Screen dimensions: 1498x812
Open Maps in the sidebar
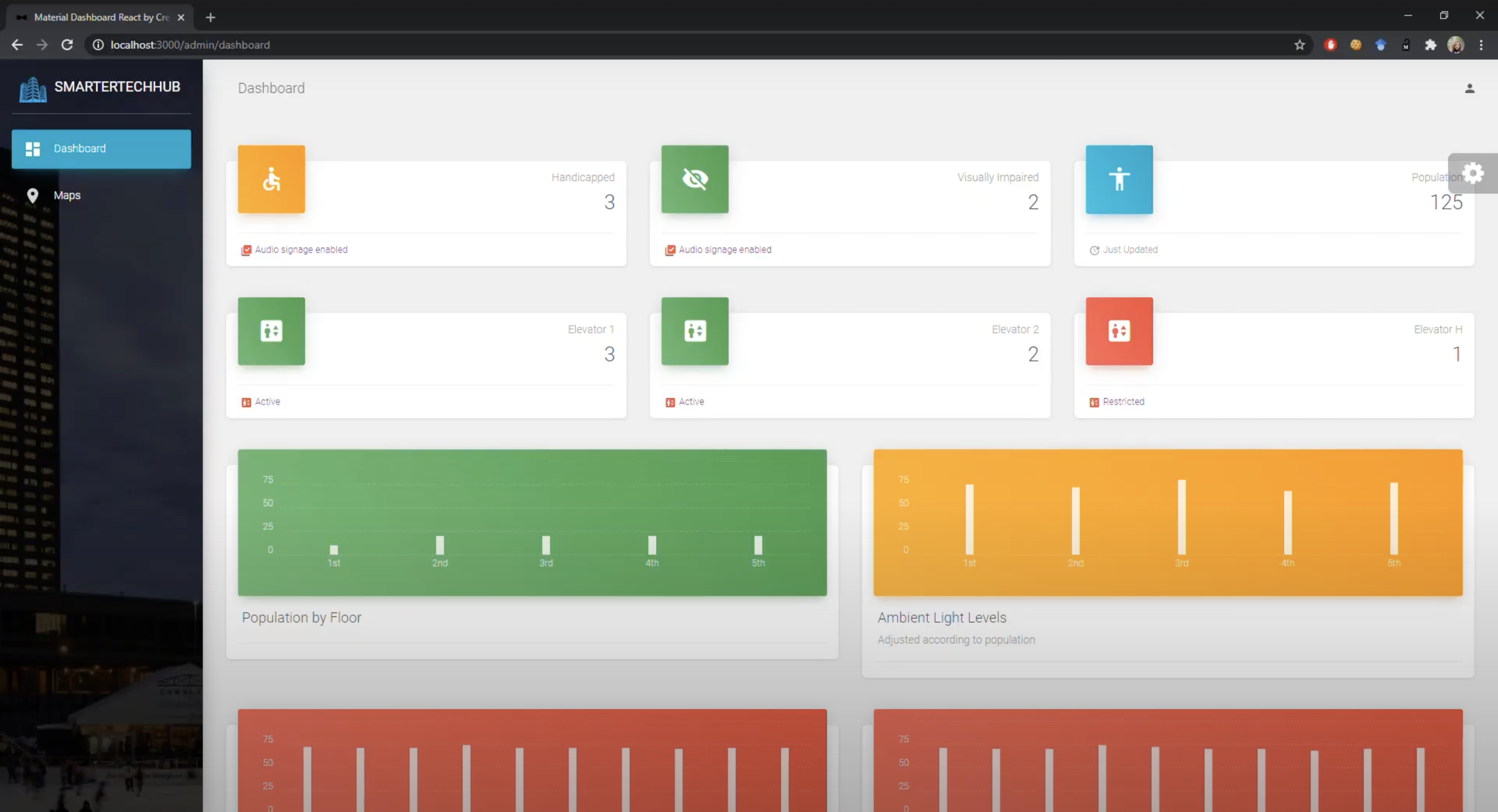67,195
